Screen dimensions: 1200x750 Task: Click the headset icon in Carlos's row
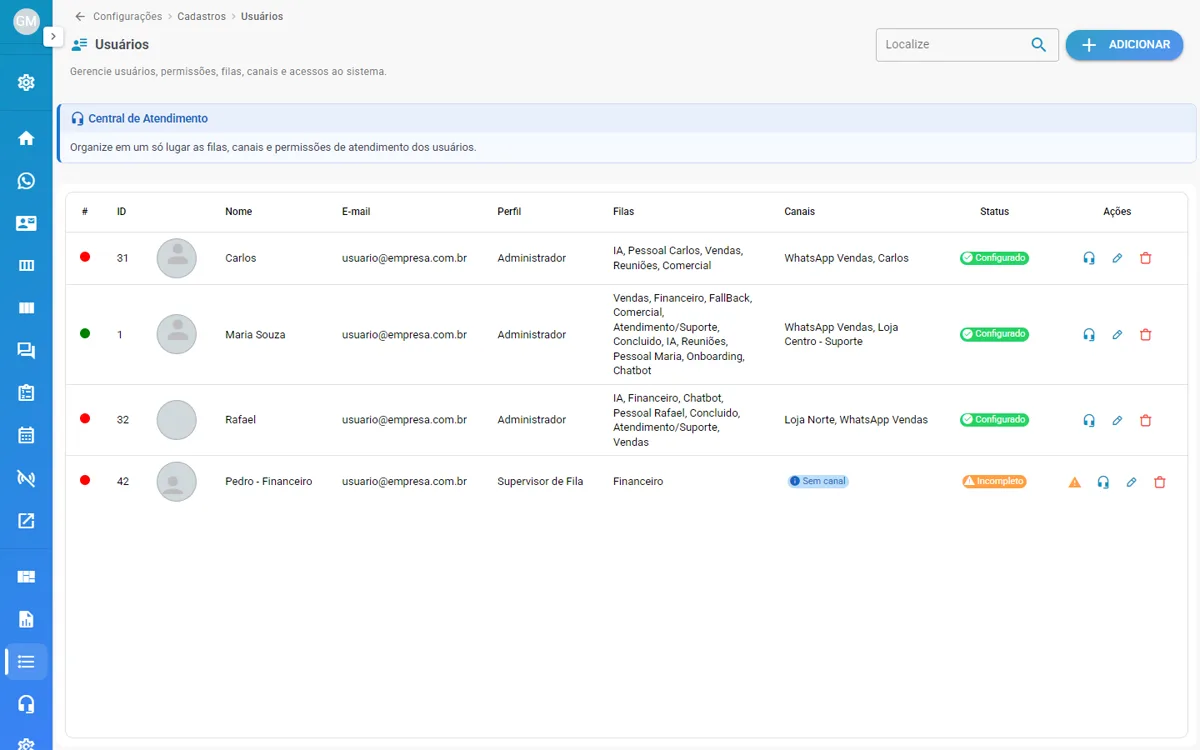[1089, 258]
